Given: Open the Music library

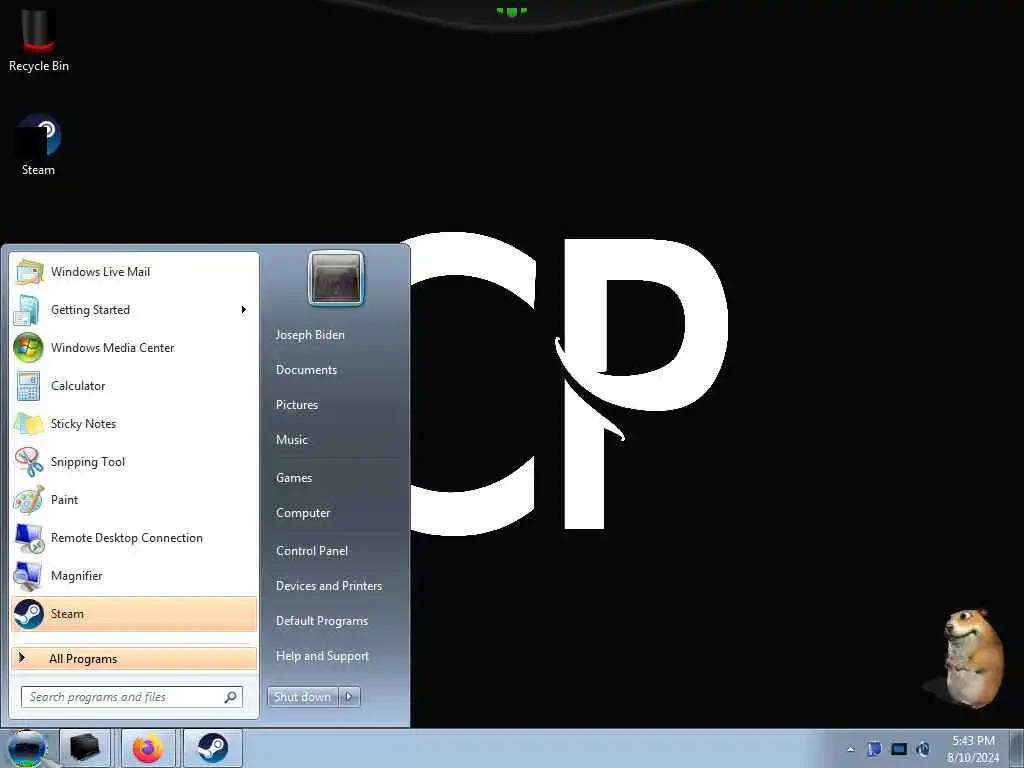Looking at the screenshot, I should pyautogui.click(x=292, y=440).
